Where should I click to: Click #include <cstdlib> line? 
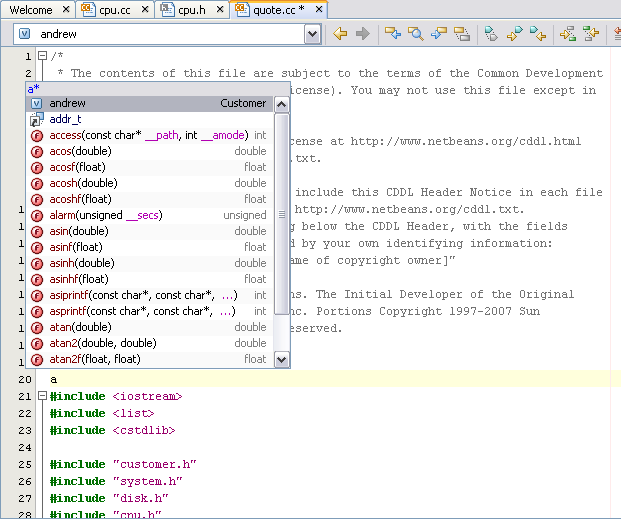coord(112,431)
